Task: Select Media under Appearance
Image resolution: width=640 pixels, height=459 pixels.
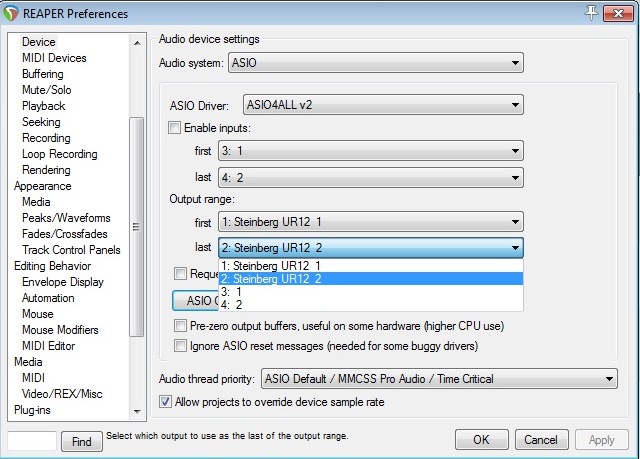Action: click(36, 202)
